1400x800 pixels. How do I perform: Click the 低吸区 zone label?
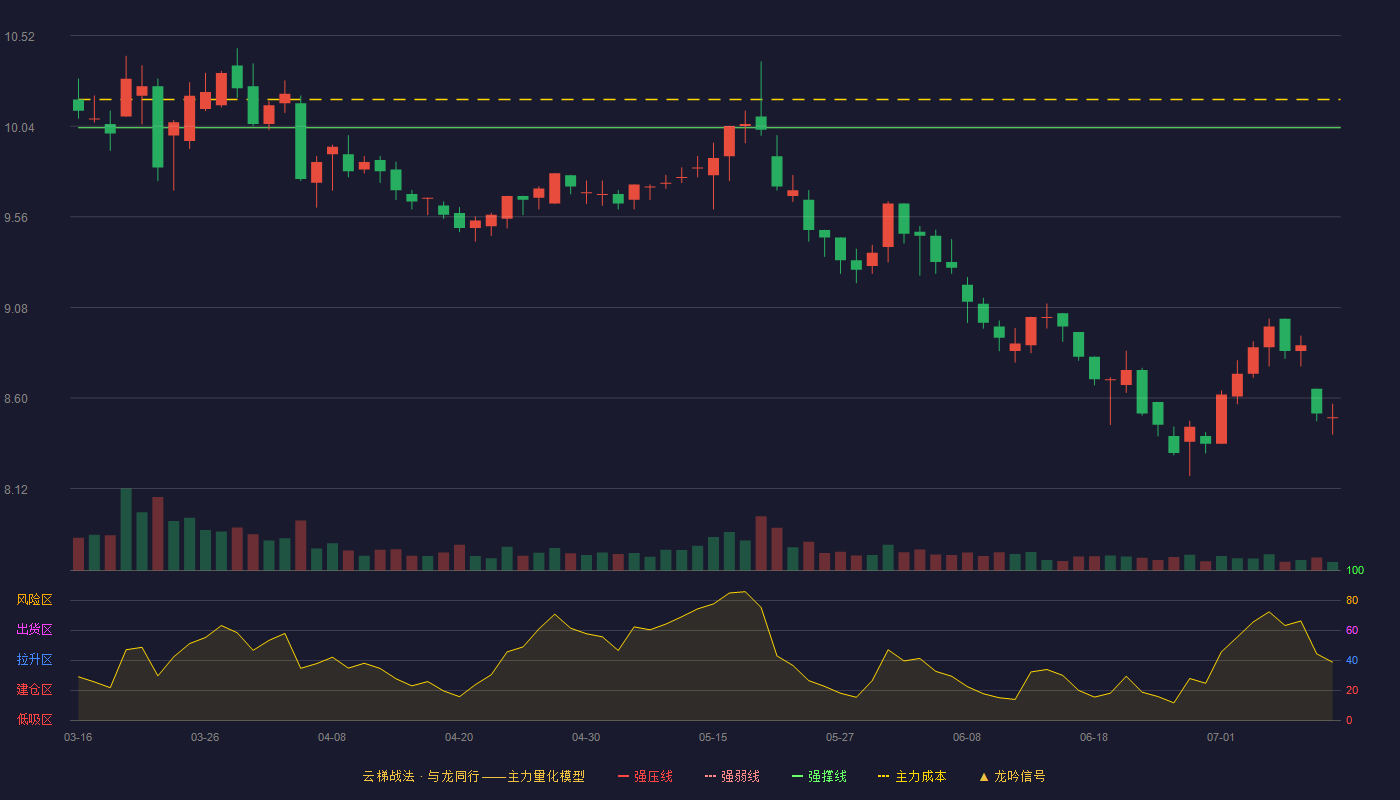coord(34,720)
